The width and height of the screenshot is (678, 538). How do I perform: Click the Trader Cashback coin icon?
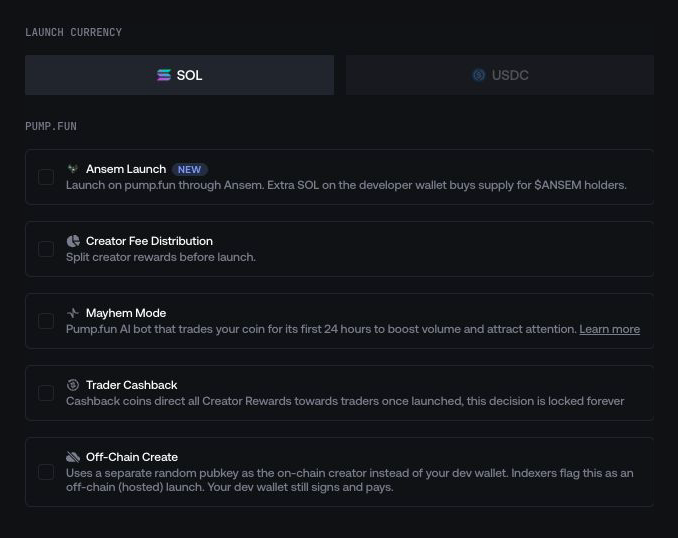coord(73,384)
